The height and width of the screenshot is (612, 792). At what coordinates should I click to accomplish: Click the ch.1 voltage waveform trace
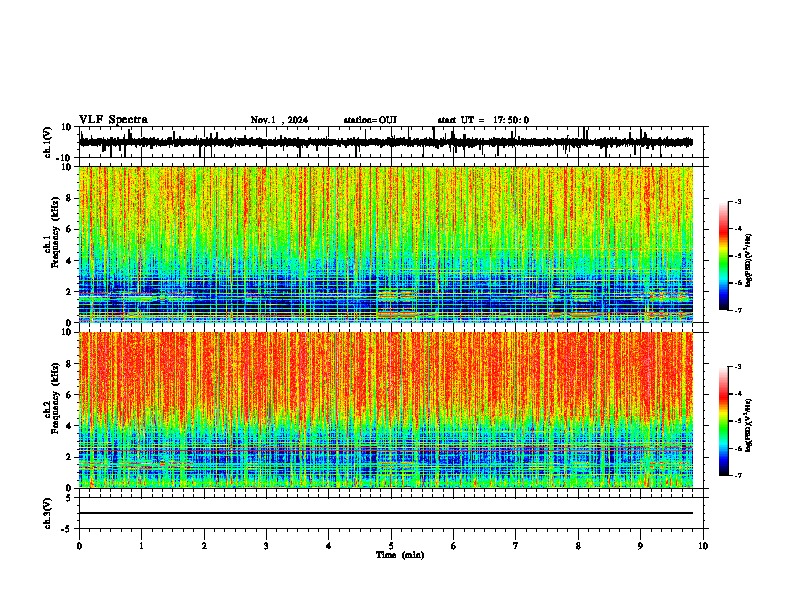coord(386,142)
